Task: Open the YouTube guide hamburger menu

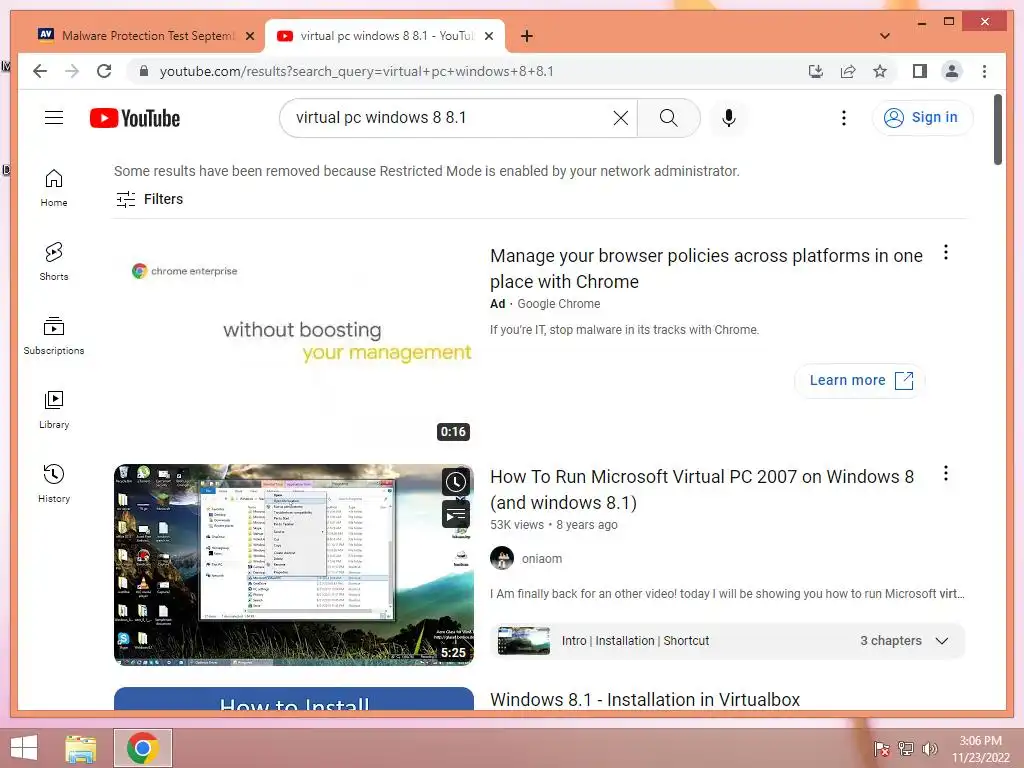Action: (x=54, y=118)
